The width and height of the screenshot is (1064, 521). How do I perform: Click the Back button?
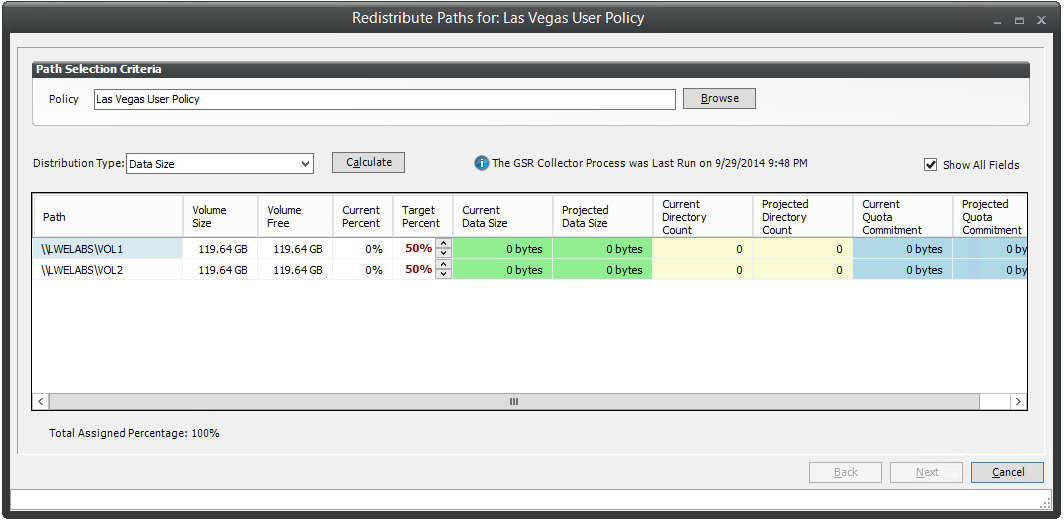pyautogui.click(x=846, y=472)
